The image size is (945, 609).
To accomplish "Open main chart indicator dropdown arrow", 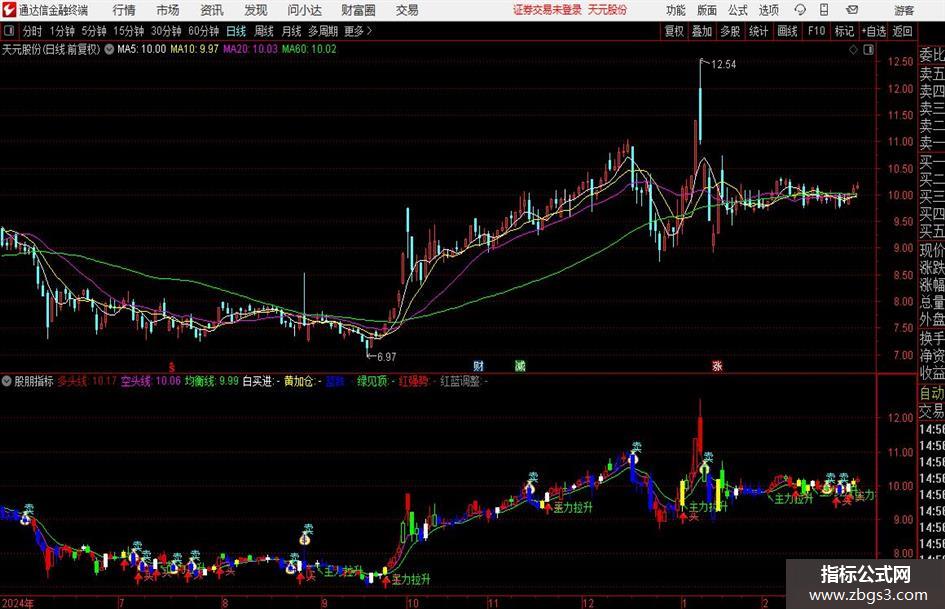I will pyautogui.click(x=109, y=49).
